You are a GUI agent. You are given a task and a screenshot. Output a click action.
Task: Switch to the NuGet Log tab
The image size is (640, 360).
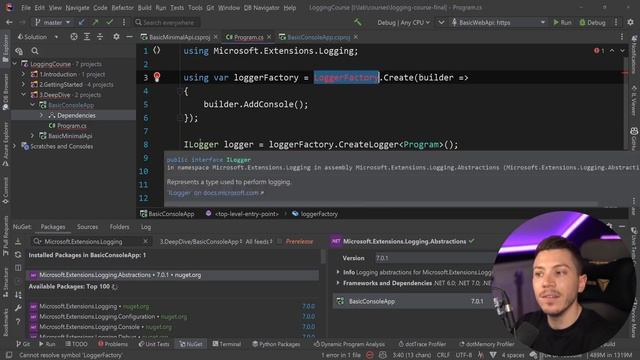coord(146,227)
